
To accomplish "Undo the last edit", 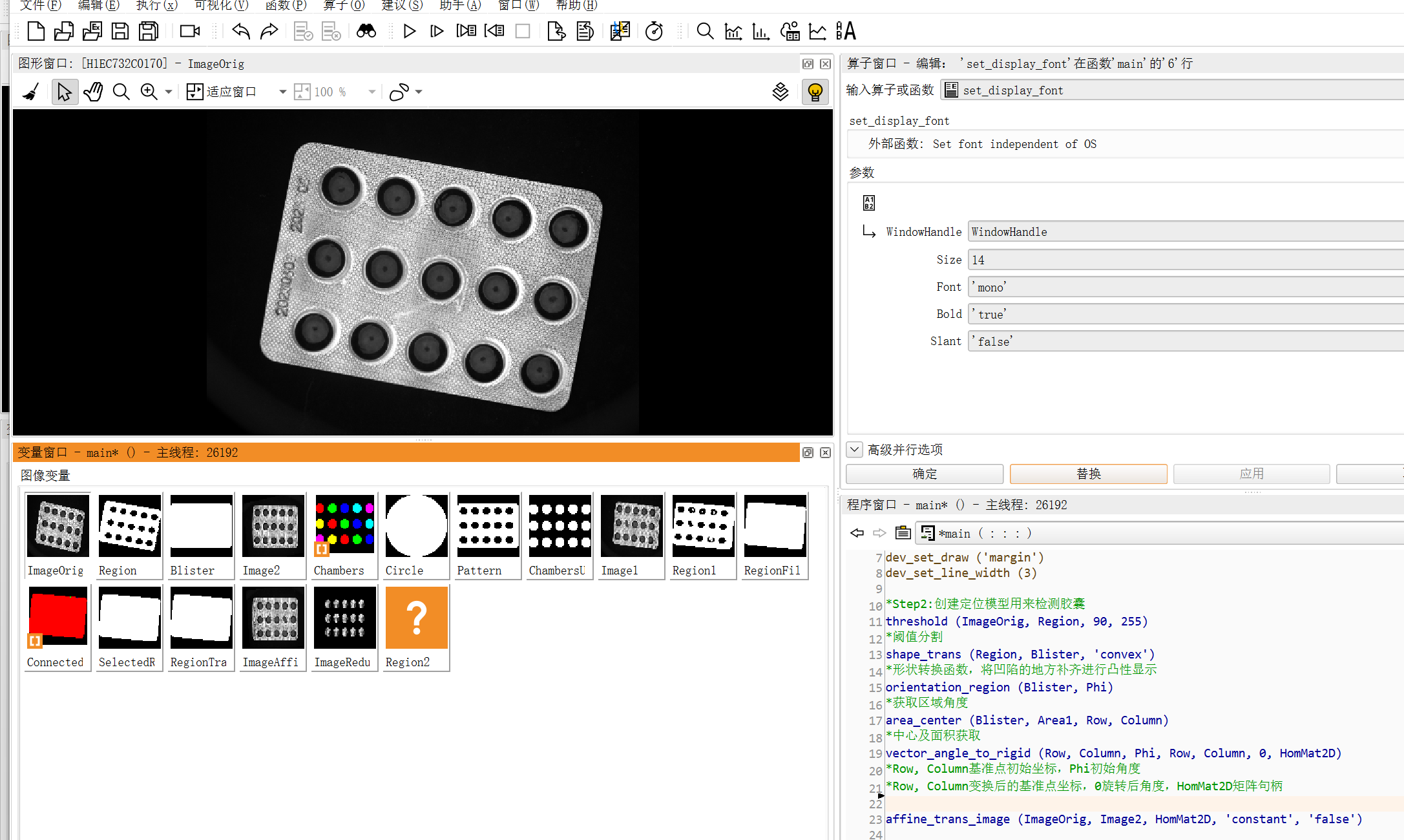I will (x=241, y=31).
